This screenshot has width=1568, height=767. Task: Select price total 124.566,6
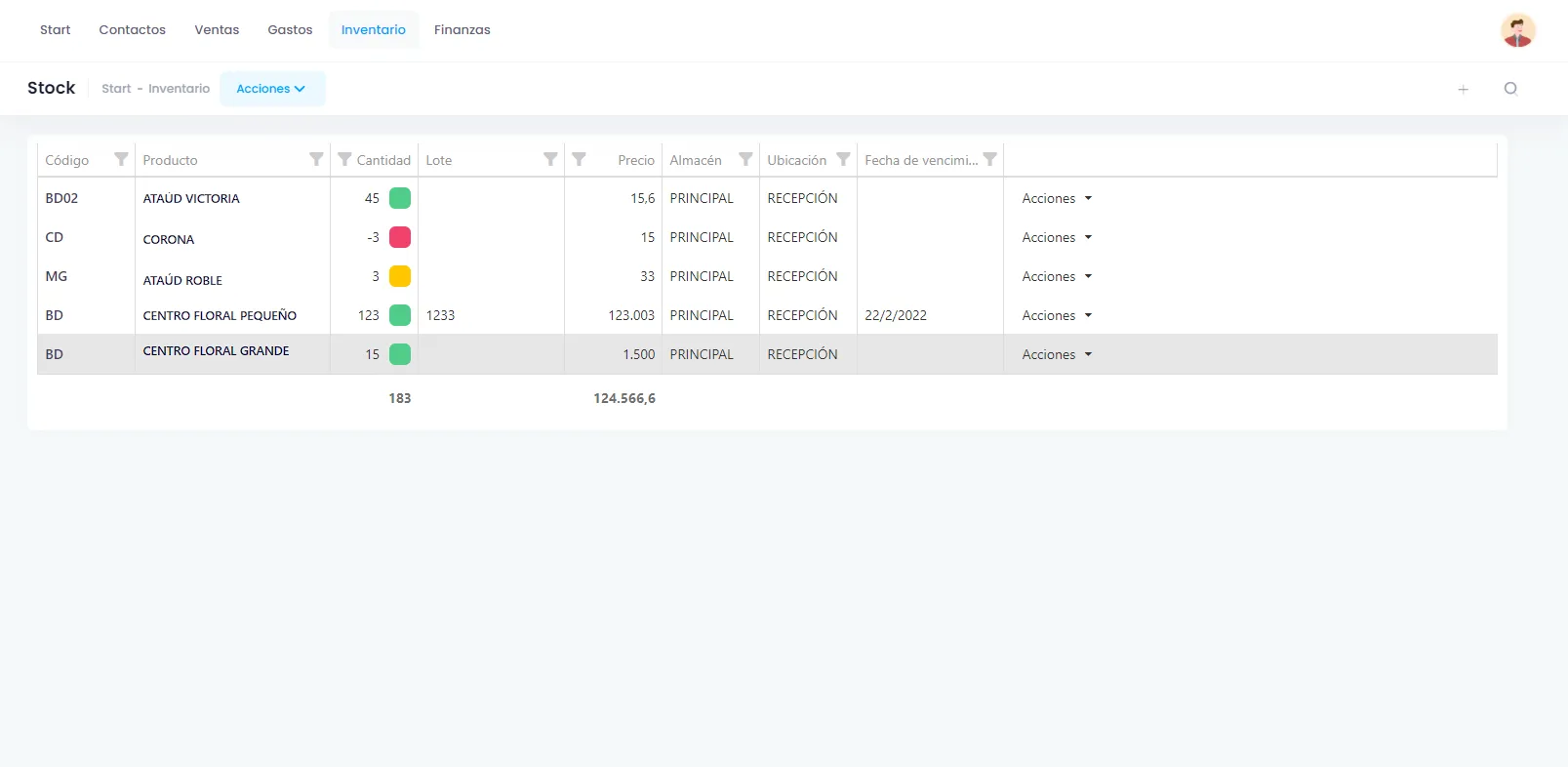pyautogui.click(x=624, y=398)
